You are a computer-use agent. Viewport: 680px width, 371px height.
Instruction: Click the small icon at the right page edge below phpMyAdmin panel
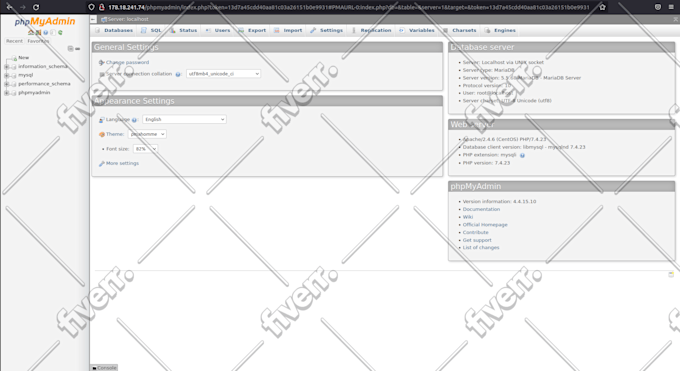pyautogui.click(x=671, y=274)
